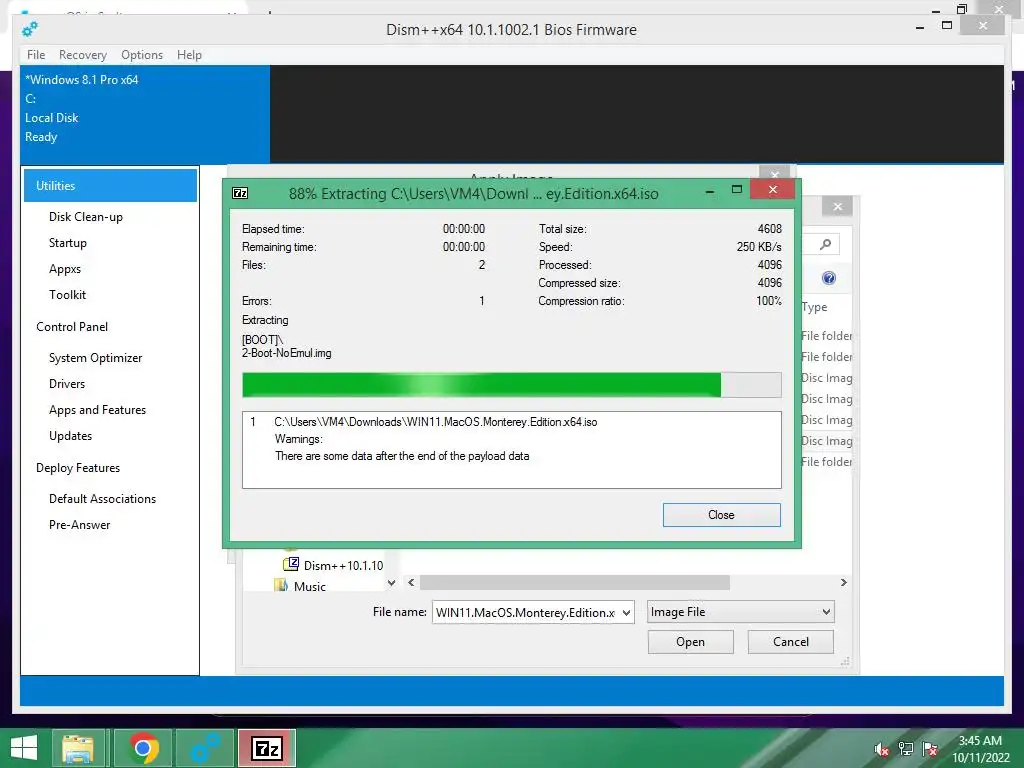Click the Open button in the file dialog

tap(690, 642)
